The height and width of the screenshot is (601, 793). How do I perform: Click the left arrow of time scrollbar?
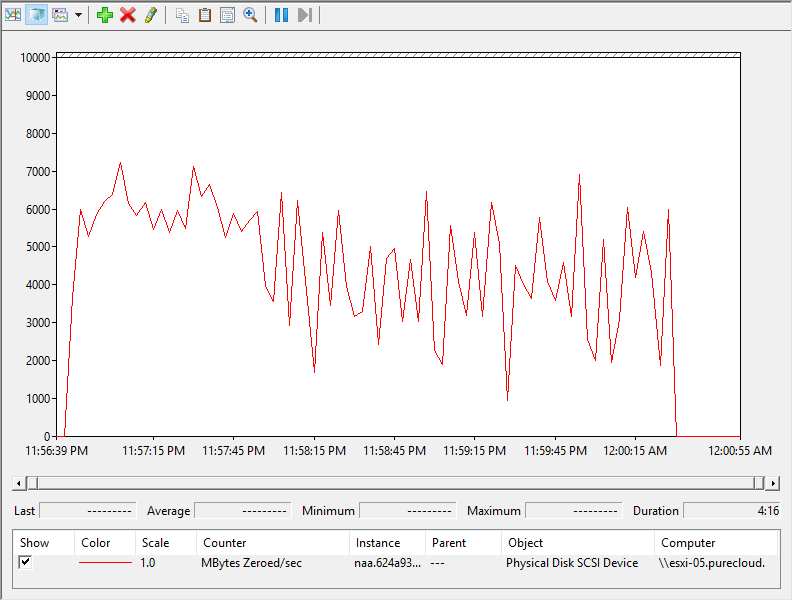(19, 483)
